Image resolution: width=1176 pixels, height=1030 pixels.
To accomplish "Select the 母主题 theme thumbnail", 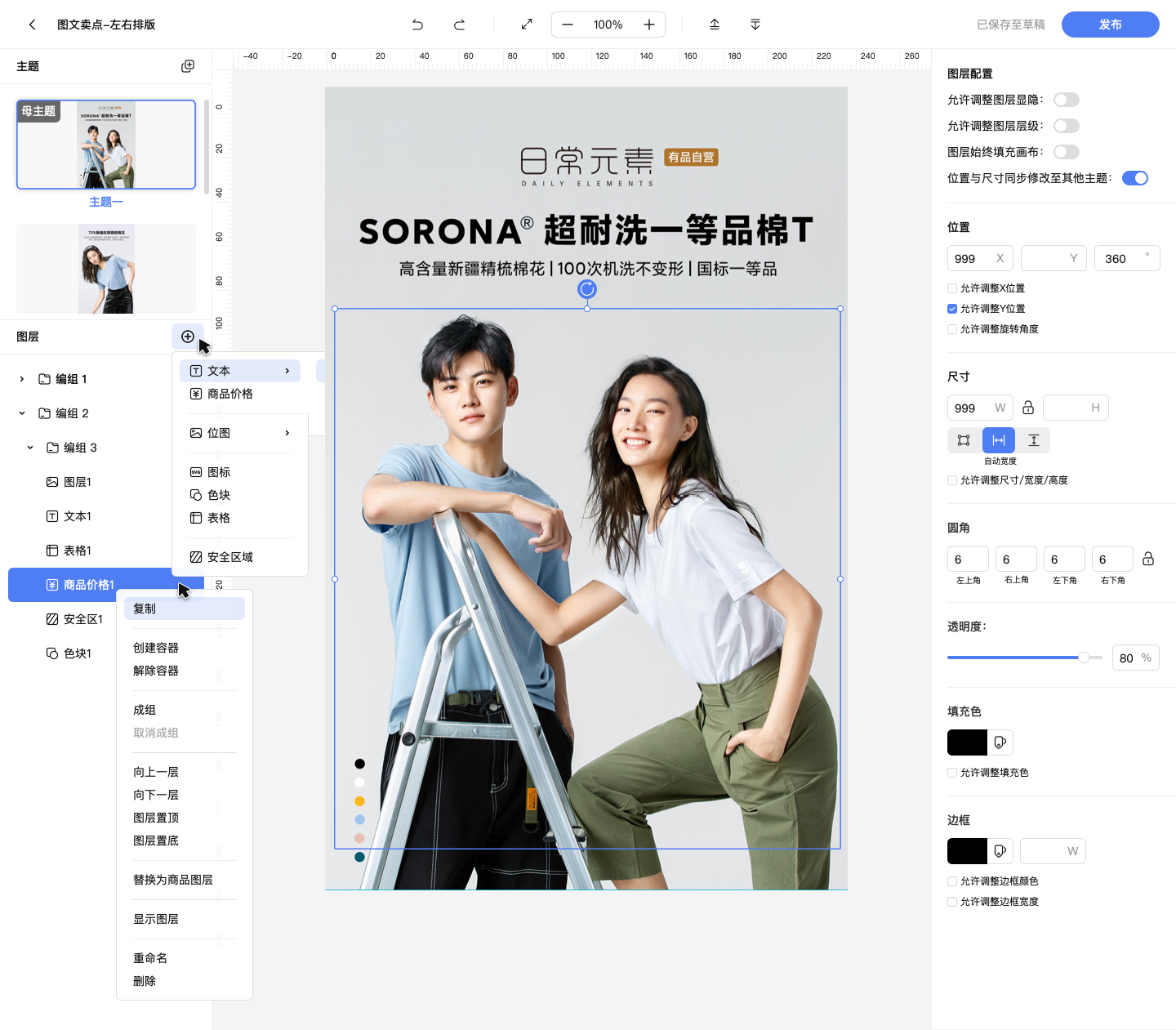I will [x=106, y=145].
